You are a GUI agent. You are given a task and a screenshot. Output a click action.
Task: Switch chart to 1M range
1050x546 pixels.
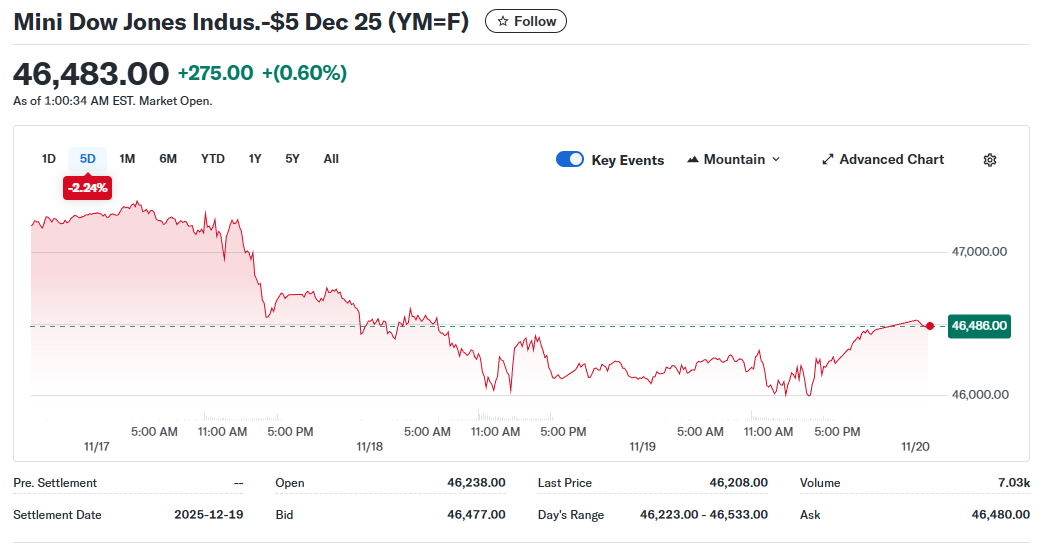pyautogui.click(x=127, y=159)
